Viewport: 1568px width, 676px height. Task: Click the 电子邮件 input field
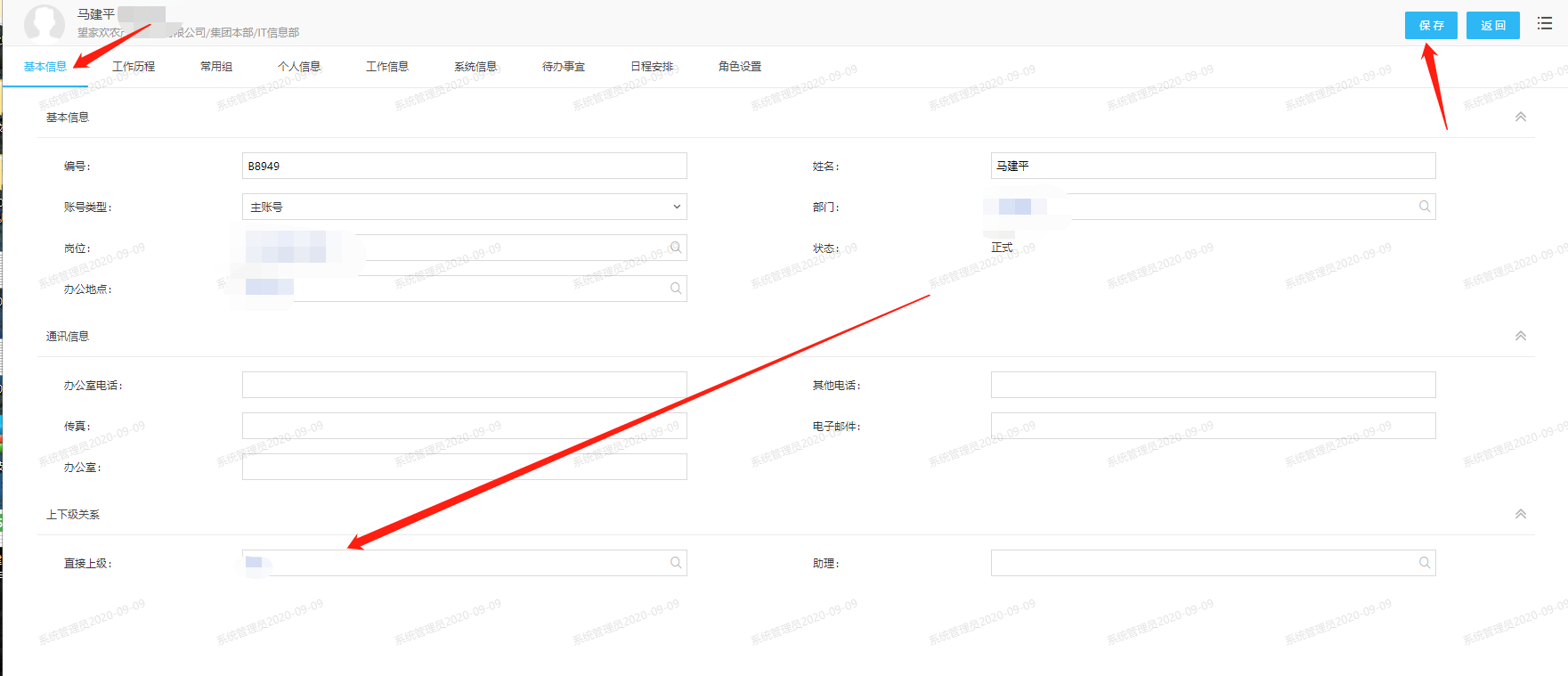point(1213,426)
